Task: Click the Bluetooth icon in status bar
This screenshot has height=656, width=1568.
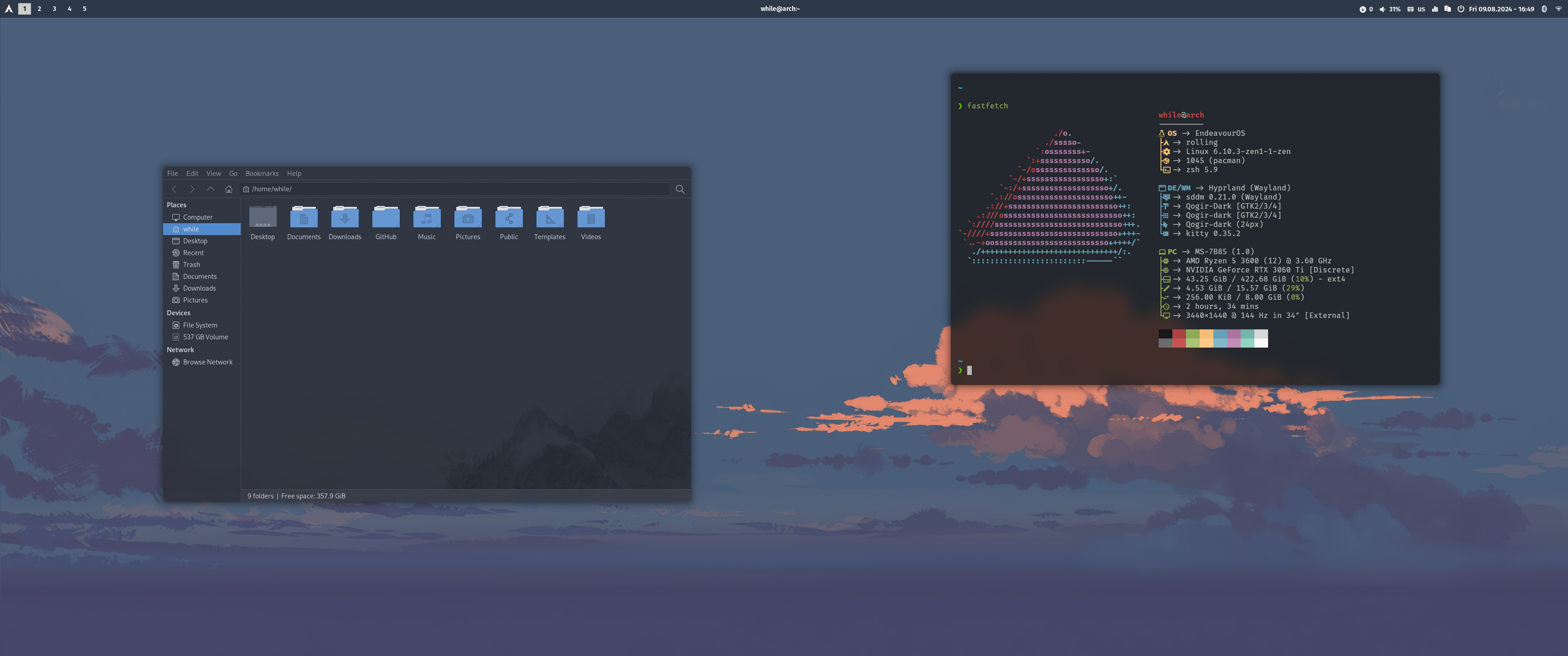Action: click(1544, 9)
